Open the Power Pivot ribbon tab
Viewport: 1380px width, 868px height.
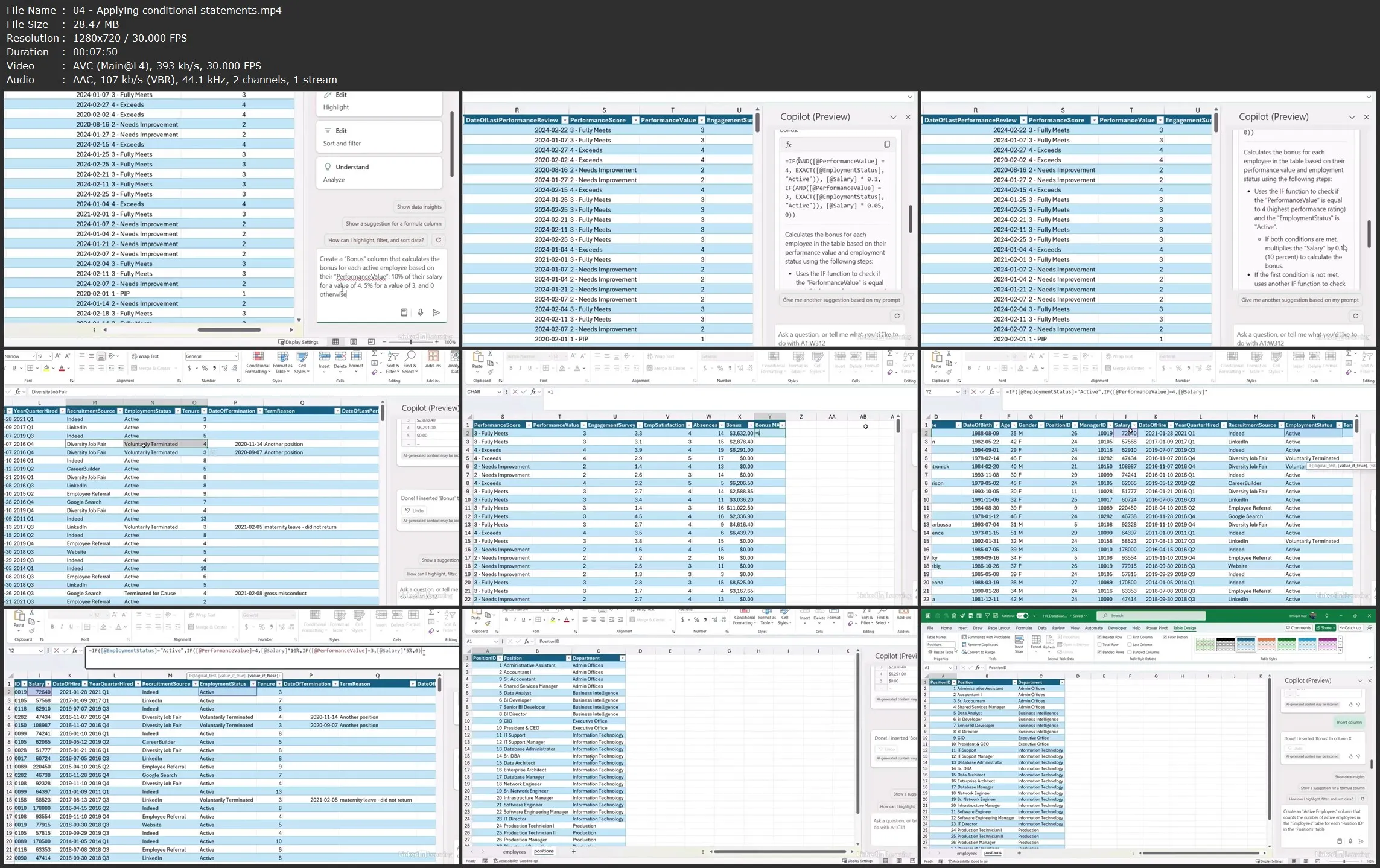pyautogui.click(x=1157, y=628)
